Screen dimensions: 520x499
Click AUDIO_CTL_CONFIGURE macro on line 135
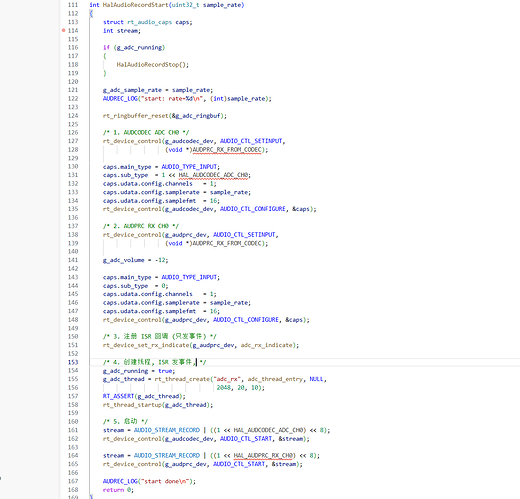(253, 209)
